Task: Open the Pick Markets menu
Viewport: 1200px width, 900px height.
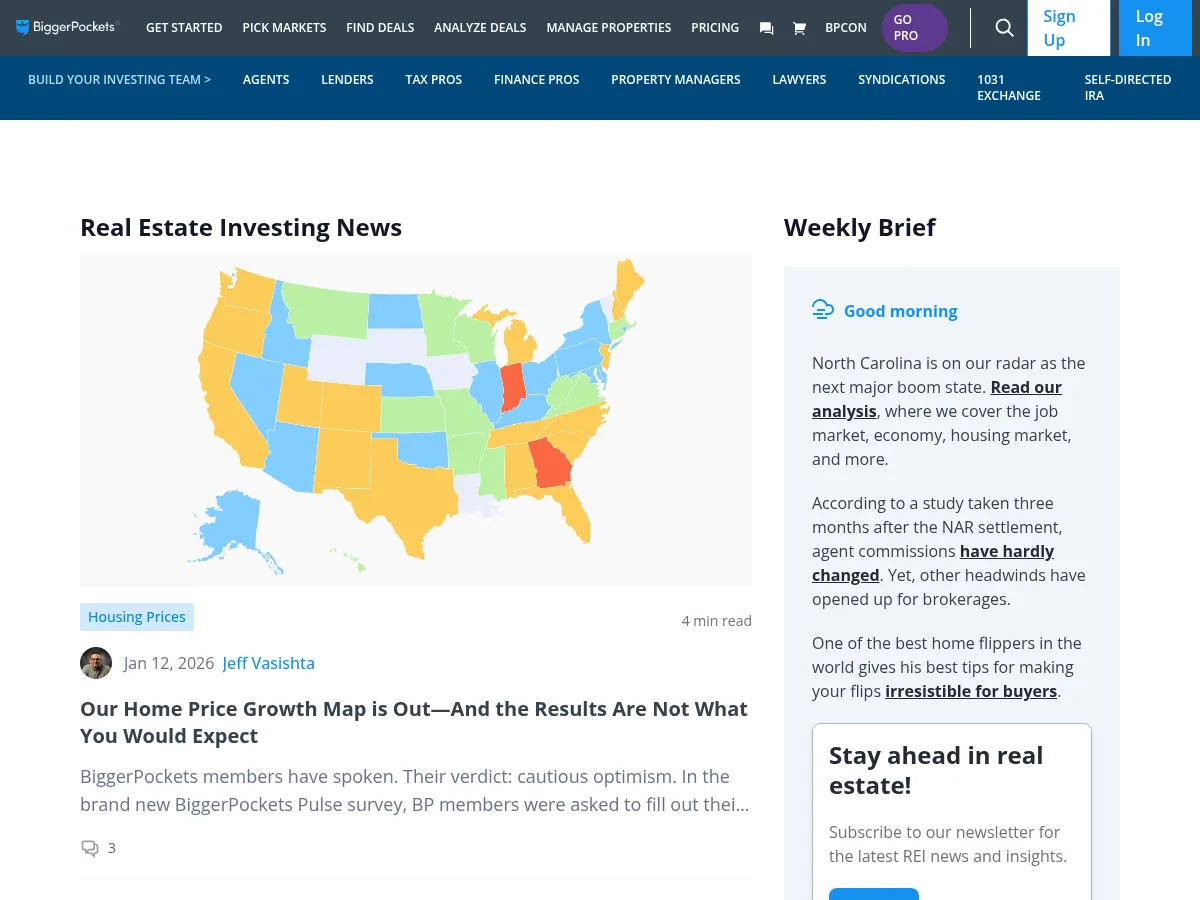Action: coord(284,27)
